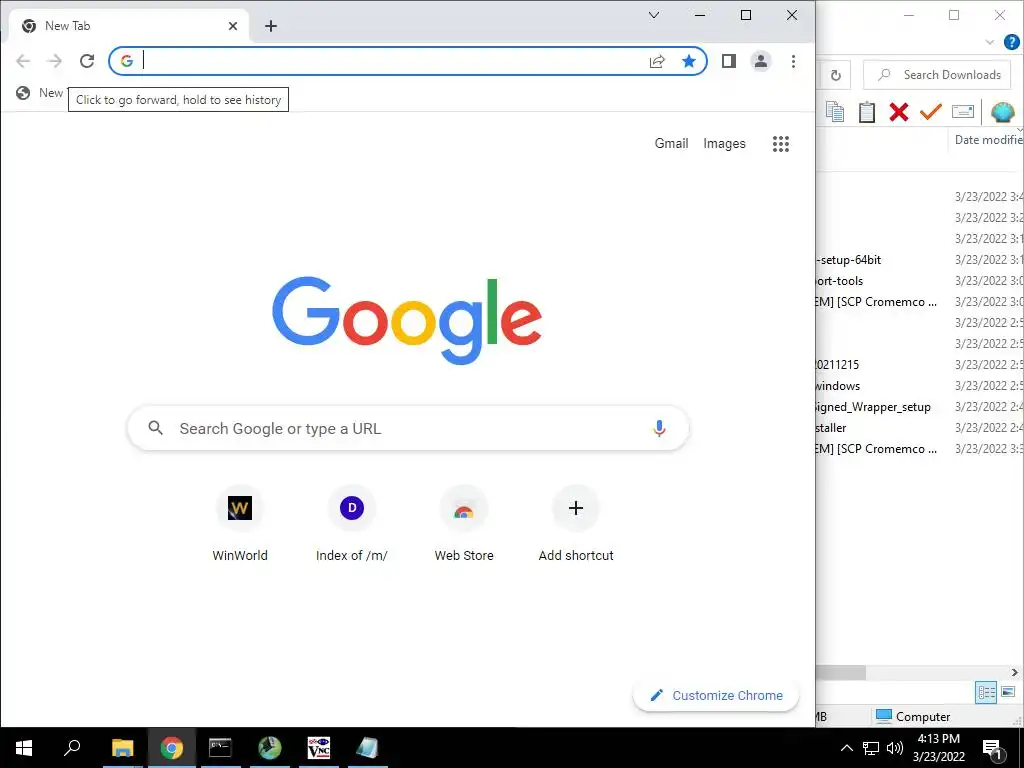Open taskbar search magnifier
This screenshot has width=1024, height=768.
coord(72,748)
